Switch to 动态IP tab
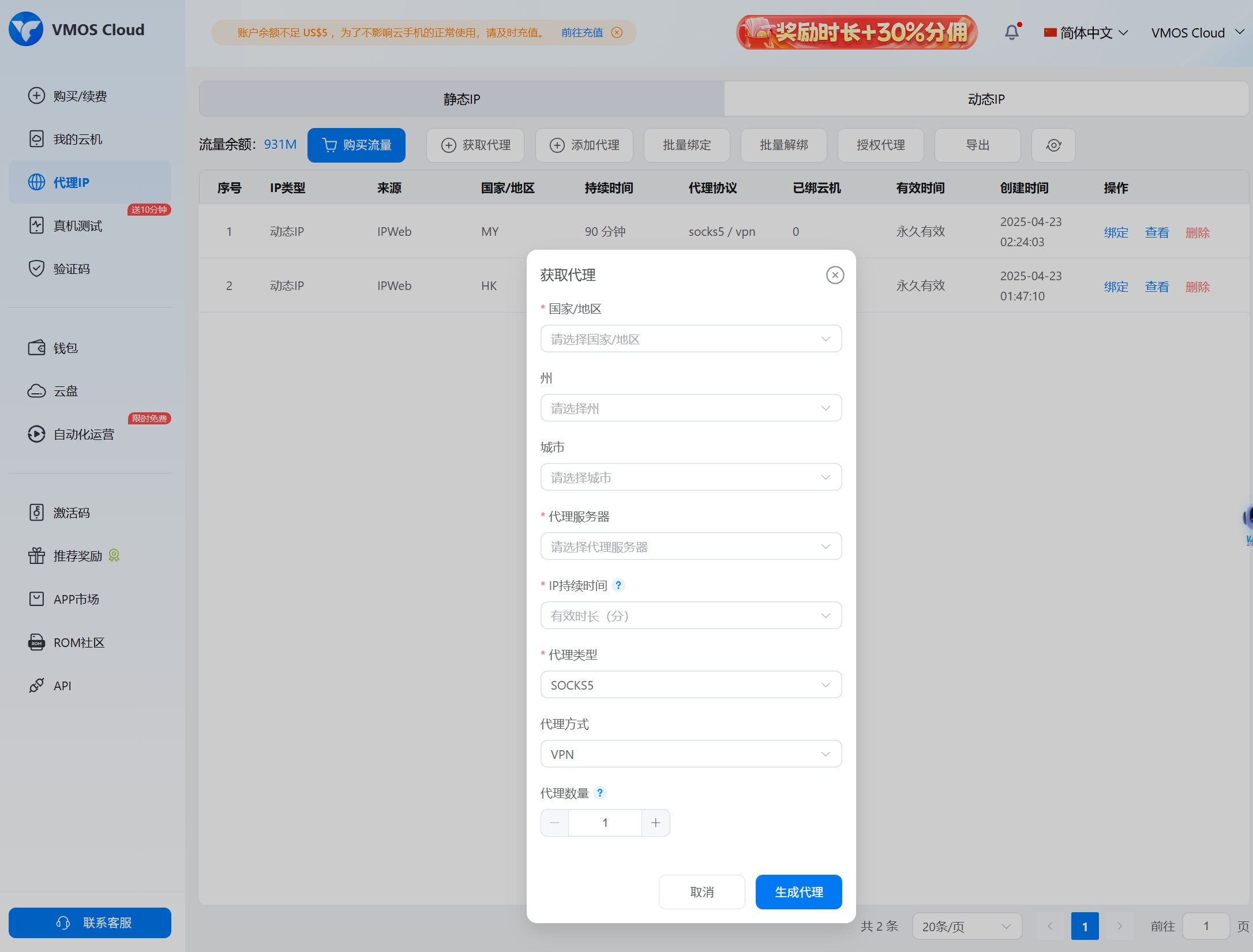This screenshot has width=1253, height=952. coord(986,99)
